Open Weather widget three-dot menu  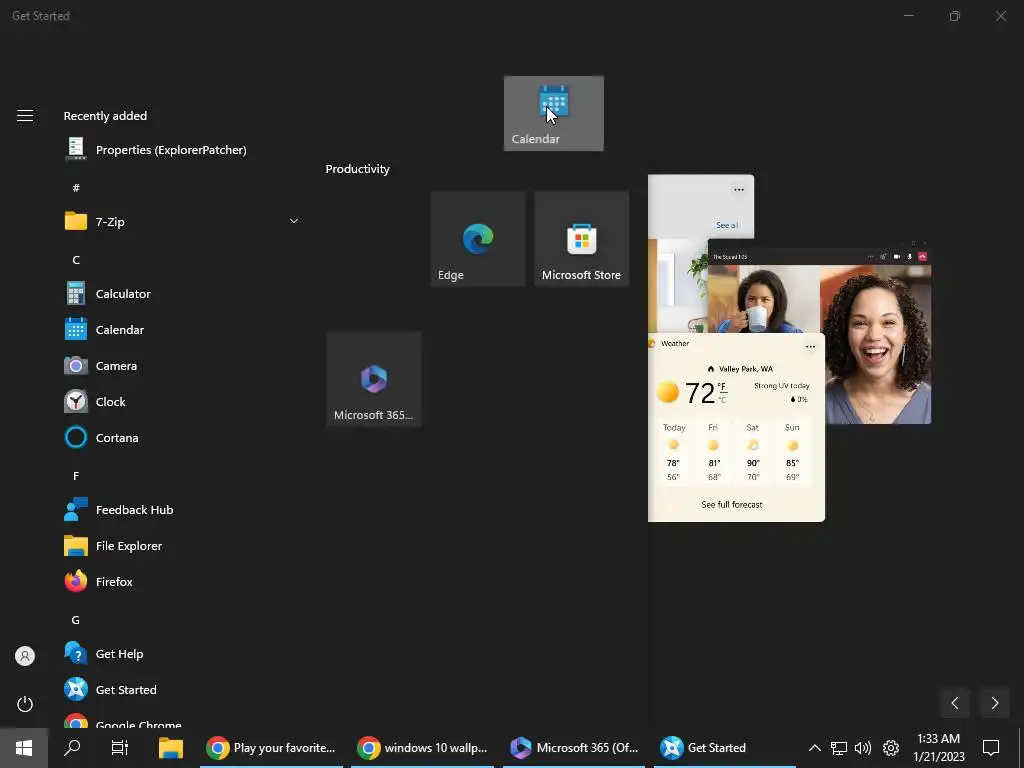810,347
